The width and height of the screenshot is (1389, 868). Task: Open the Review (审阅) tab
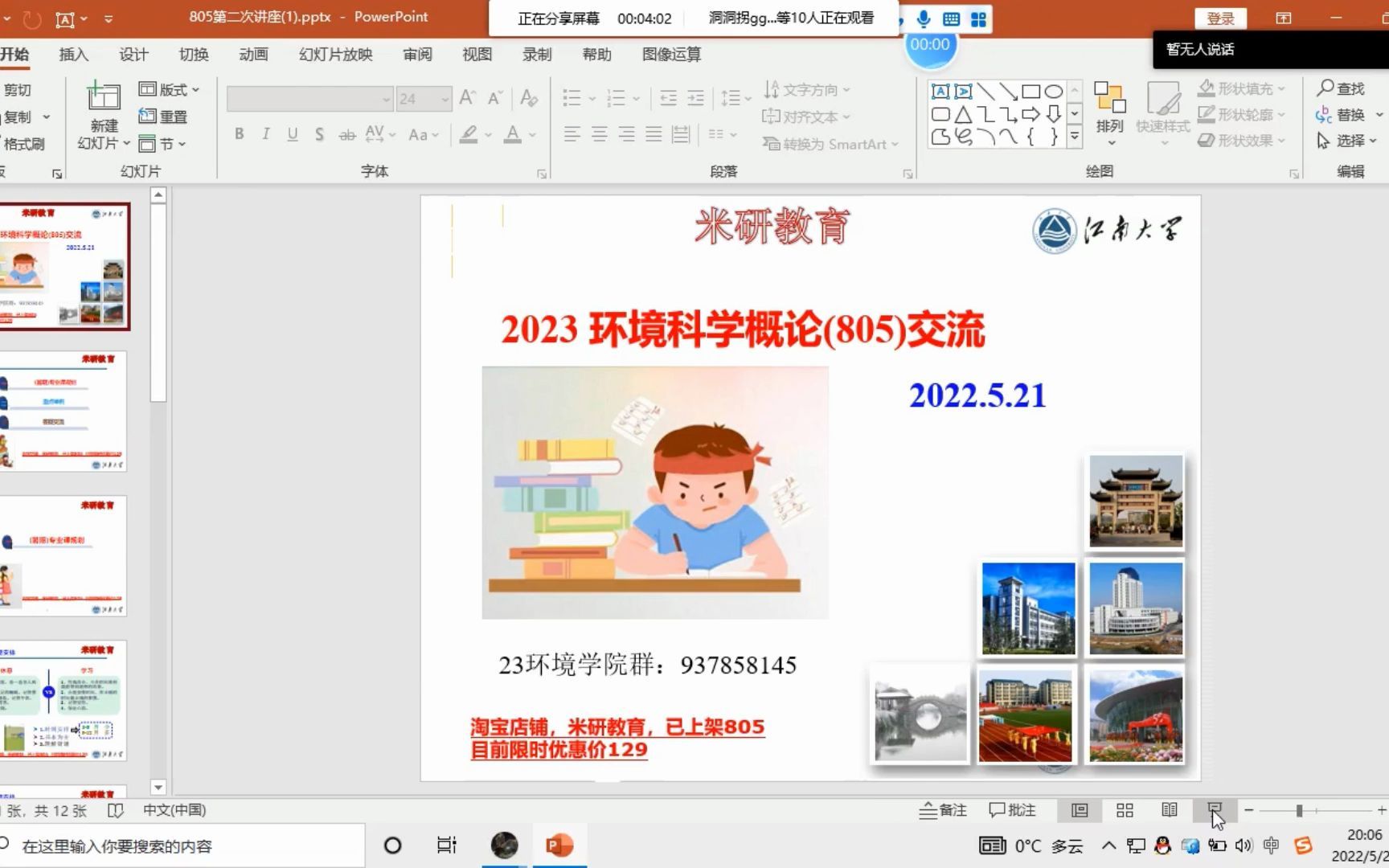(x=417, y=55)
